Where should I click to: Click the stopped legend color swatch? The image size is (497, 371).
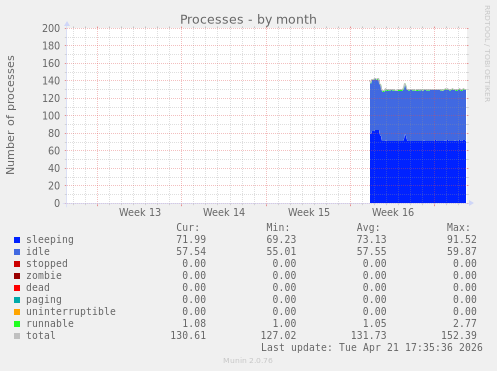click(x=17, y=264)
